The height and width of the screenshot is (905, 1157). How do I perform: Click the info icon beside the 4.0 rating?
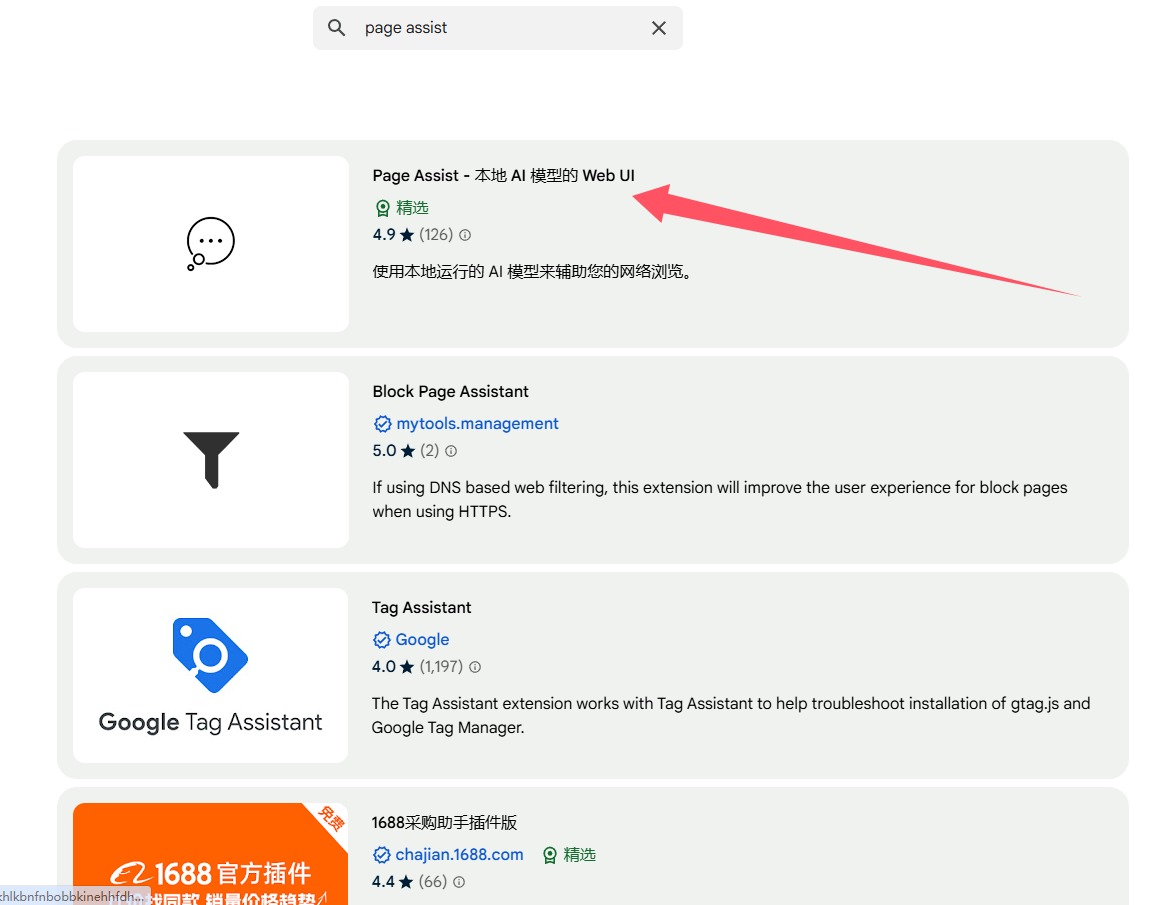(x=475, y=667)
